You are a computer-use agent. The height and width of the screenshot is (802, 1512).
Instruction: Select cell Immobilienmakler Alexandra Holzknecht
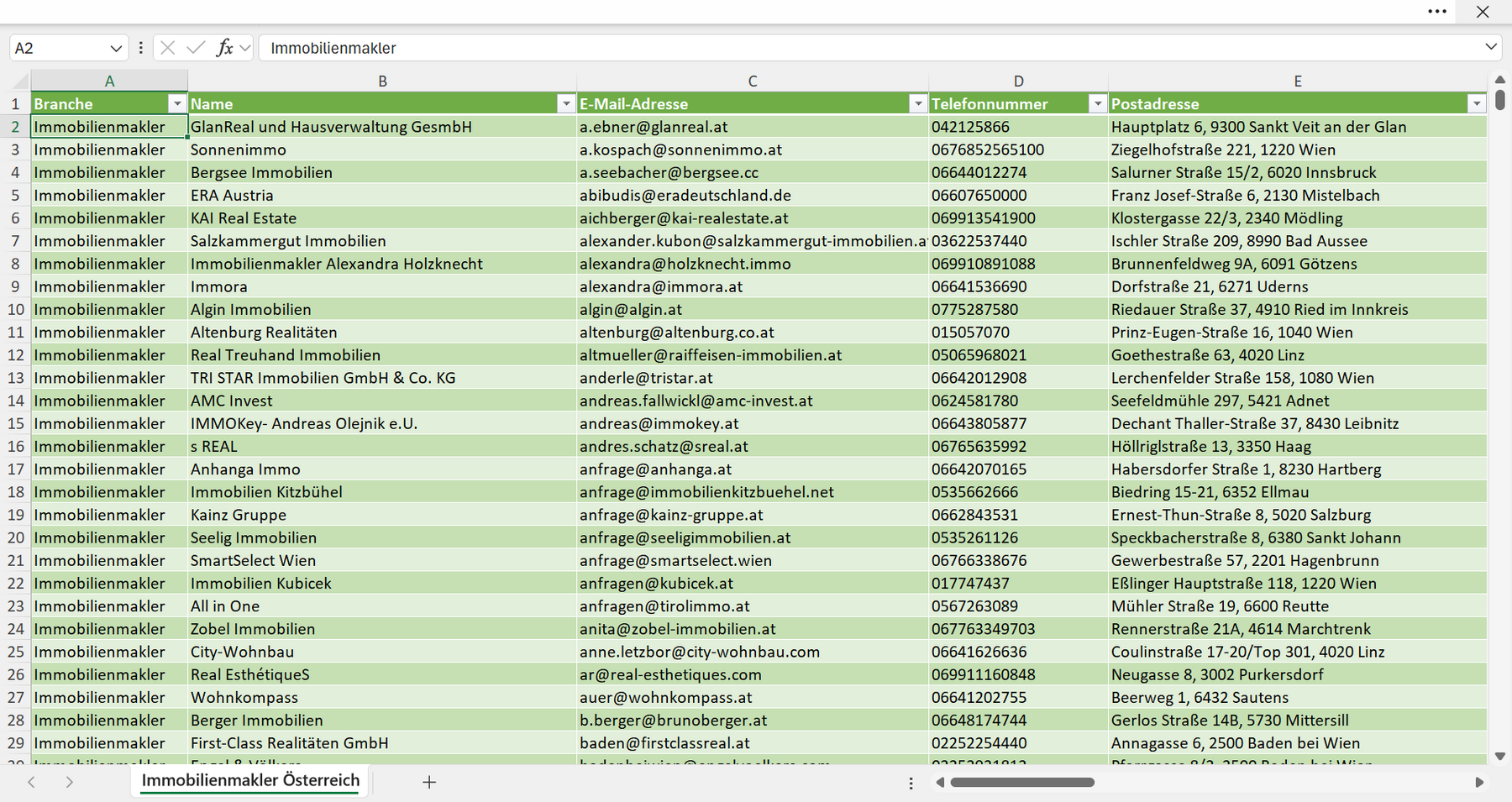[382, 264]
